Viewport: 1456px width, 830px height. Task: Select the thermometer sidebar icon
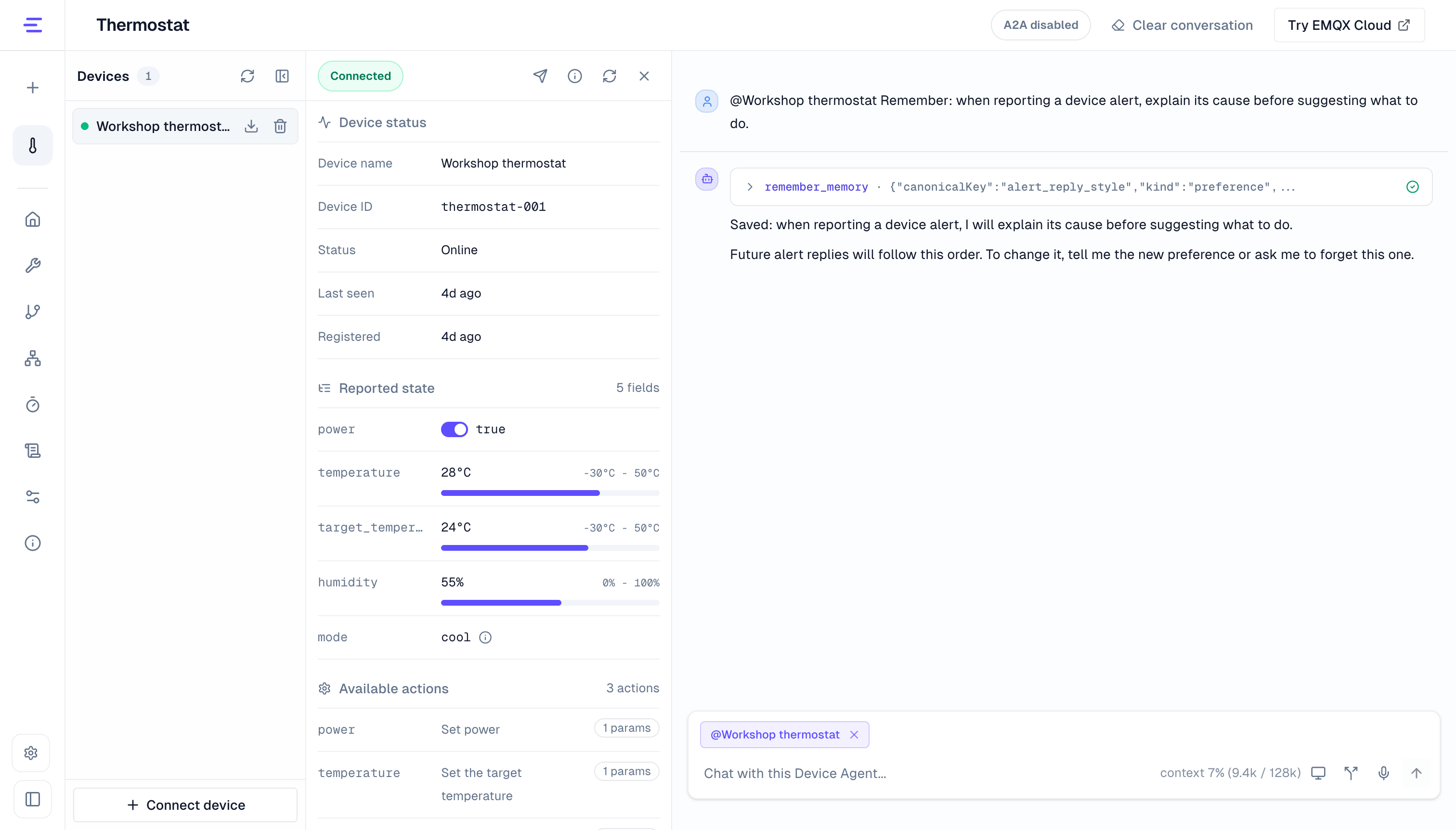tap(32, 146)
